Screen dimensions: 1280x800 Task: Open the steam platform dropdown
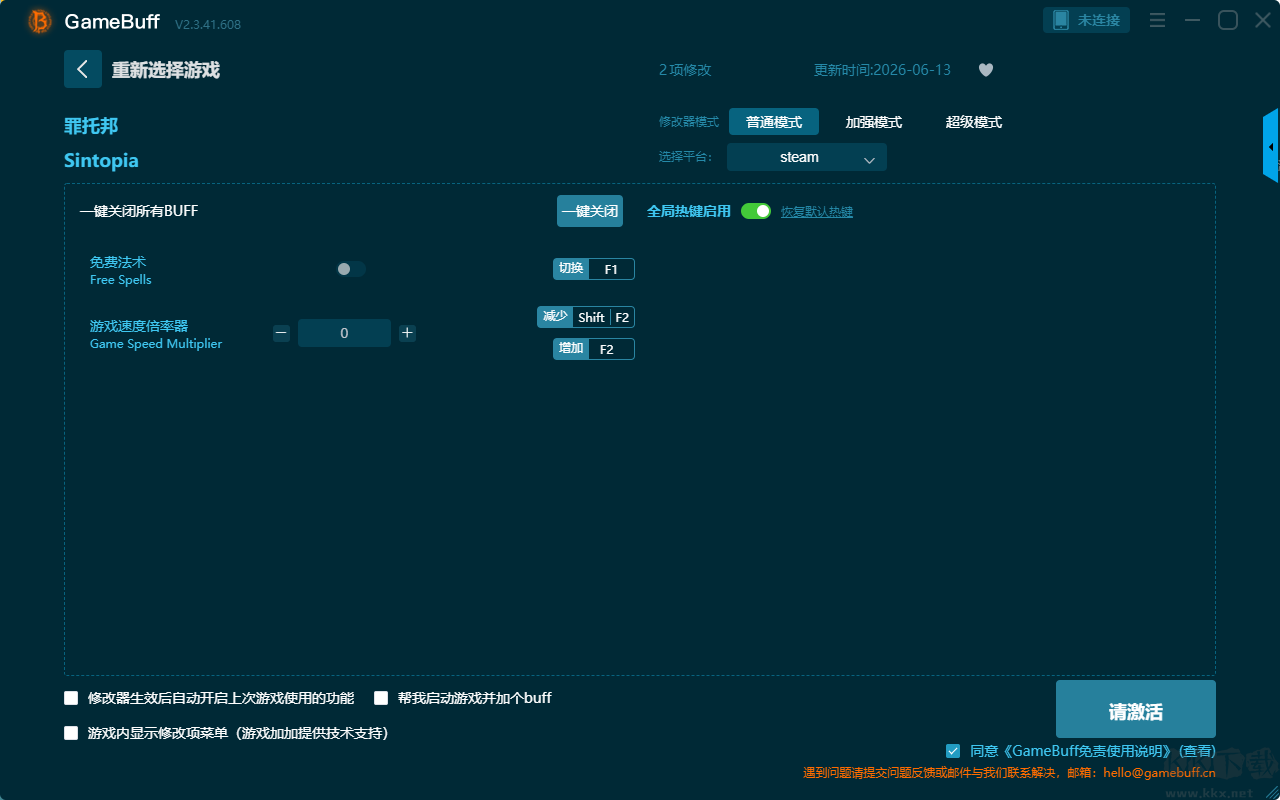coord(807,157)
